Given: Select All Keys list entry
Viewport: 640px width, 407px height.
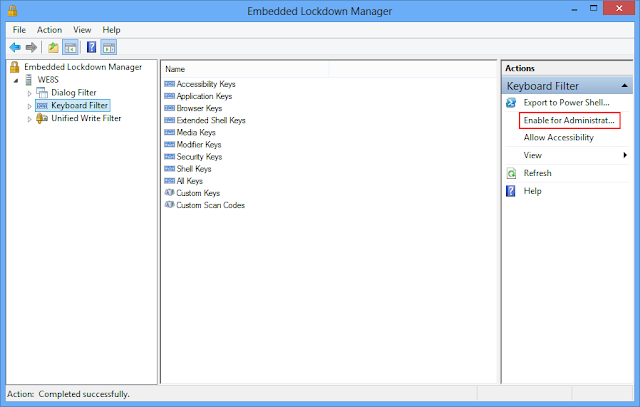Looking at the screenshot, I should coord(189,181).
